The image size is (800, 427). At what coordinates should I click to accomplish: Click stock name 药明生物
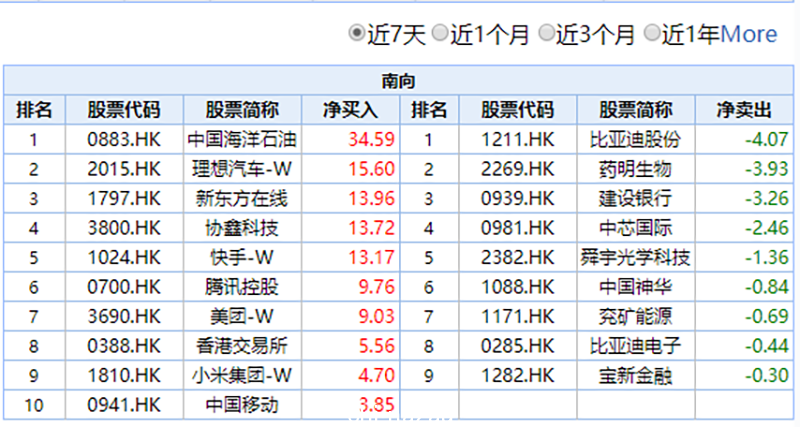pos(635,169)
